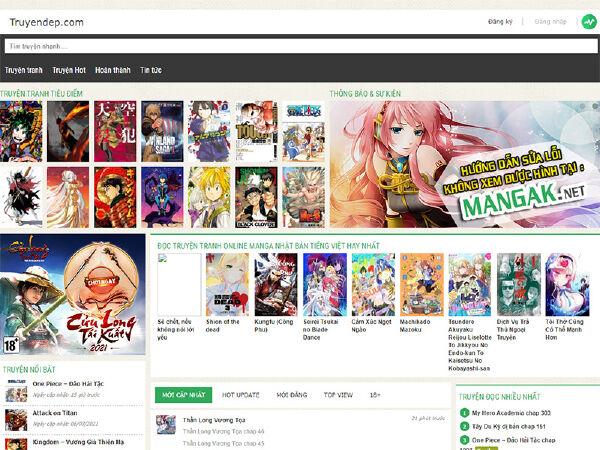Open the Đăng nhập login link
The image size is (600, 450).
(x=550, y=21)
